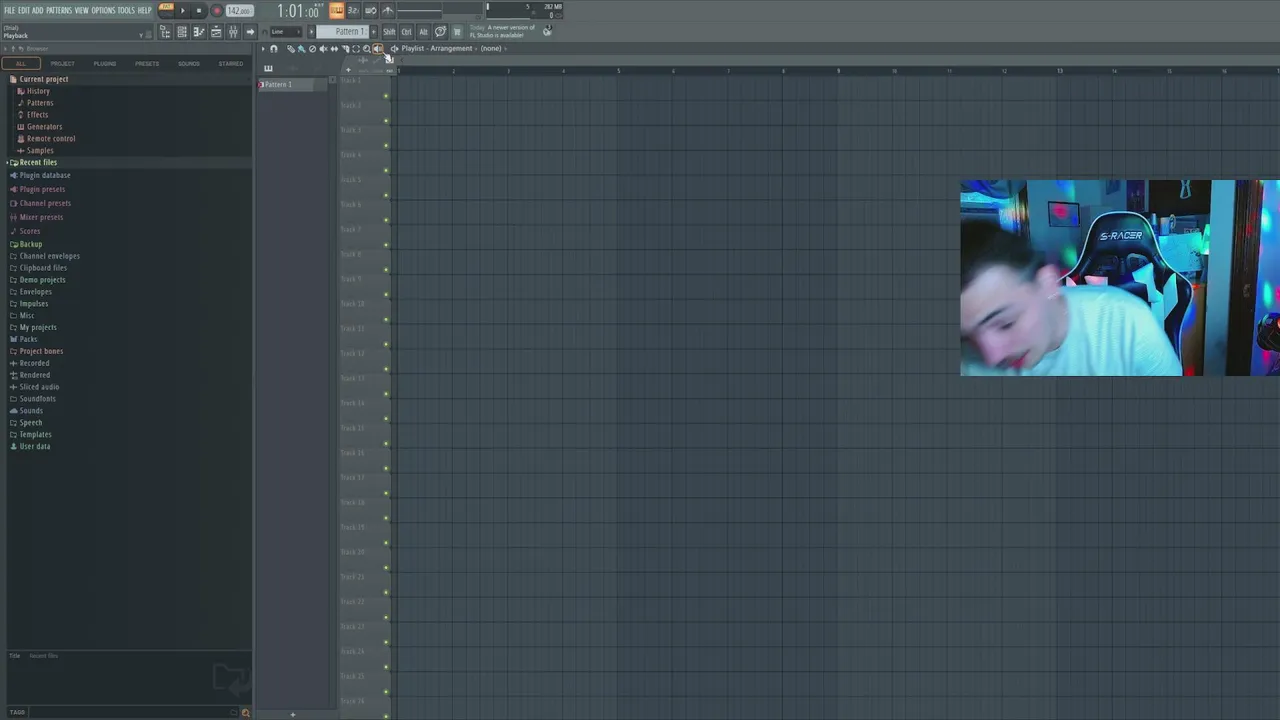Screen dimensions: 1280x720
Task: Click the Alt key indicator button
Action: tap(423, 32)
